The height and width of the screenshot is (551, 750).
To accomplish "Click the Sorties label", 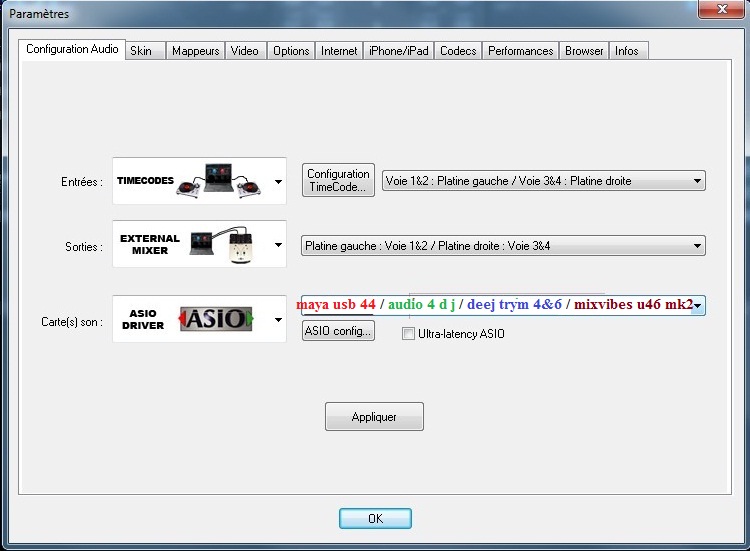I will click(84, 247).
